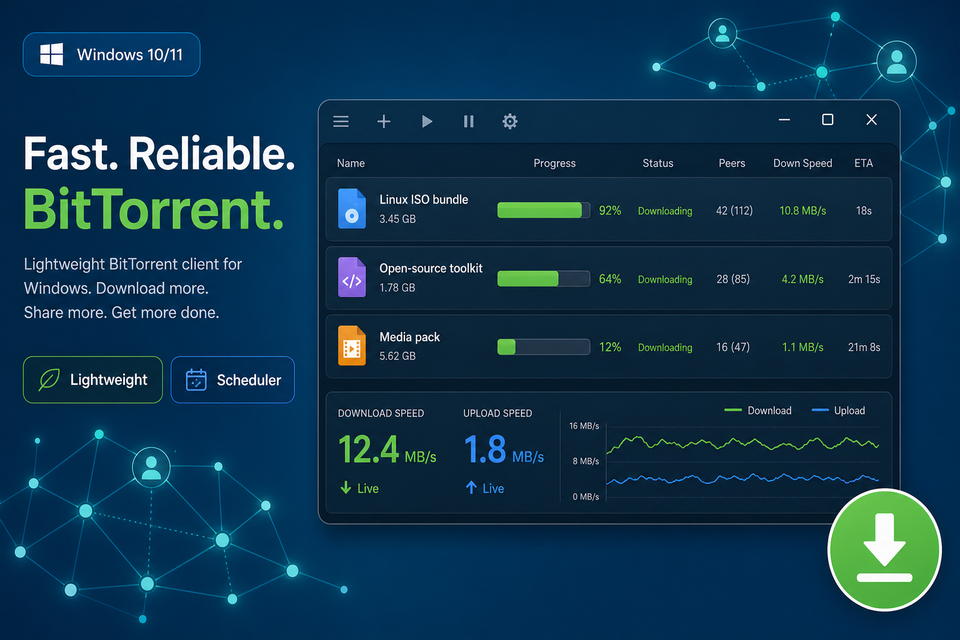
Task: Sort by the Name column header
Action: coord(351,163)
